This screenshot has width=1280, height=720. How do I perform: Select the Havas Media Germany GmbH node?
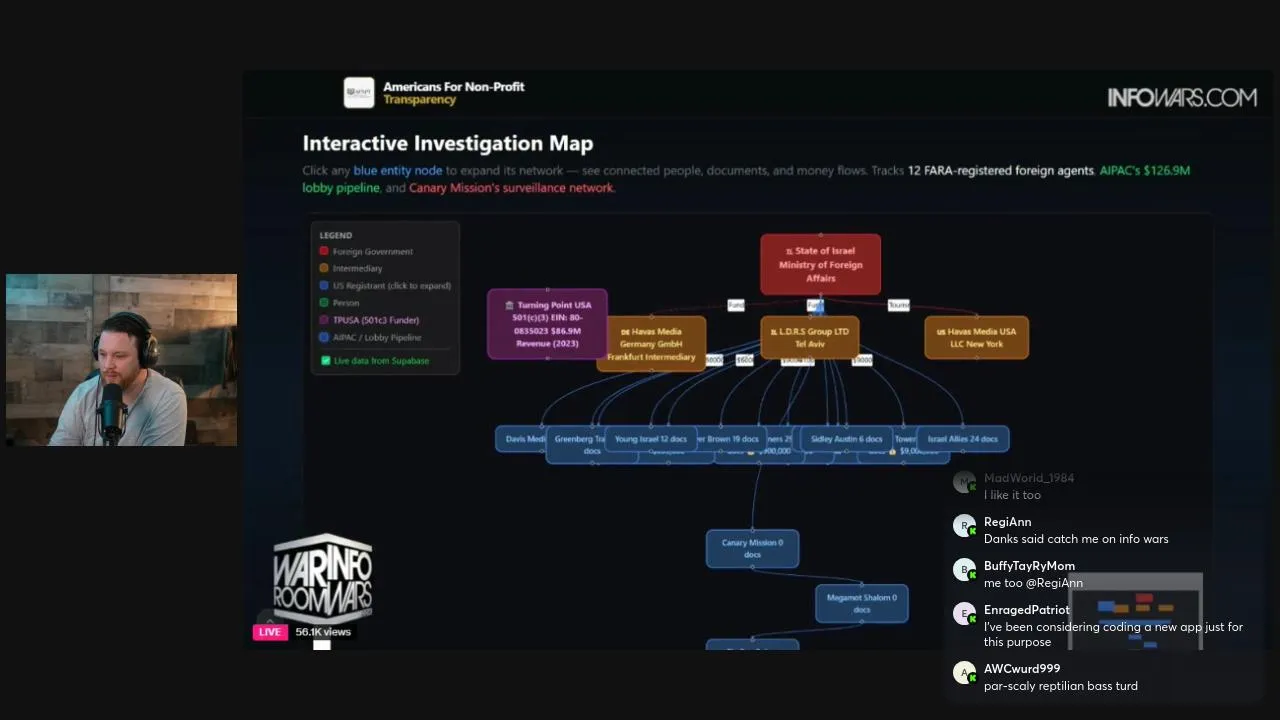coord(651,344)
